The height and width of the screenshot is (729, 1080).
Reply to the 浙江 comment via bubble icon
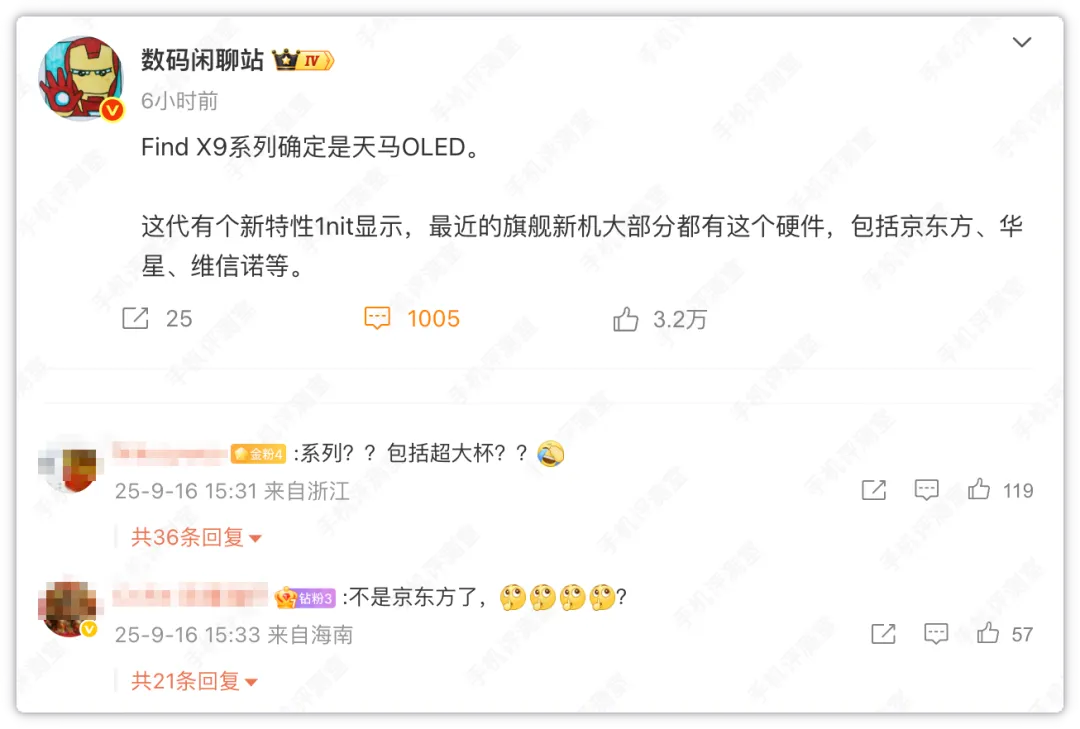pos(926,490)
